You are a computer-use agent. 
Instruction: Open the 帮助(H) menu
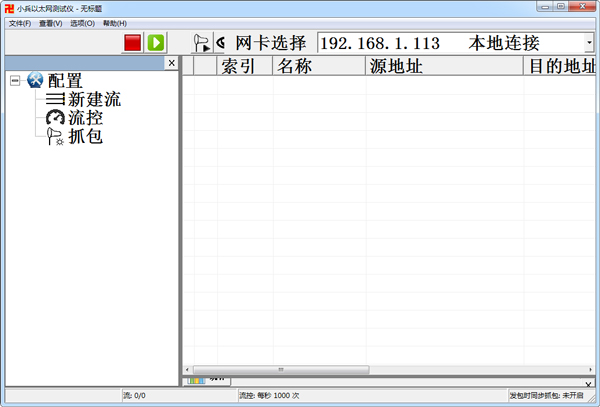point(115,23)
